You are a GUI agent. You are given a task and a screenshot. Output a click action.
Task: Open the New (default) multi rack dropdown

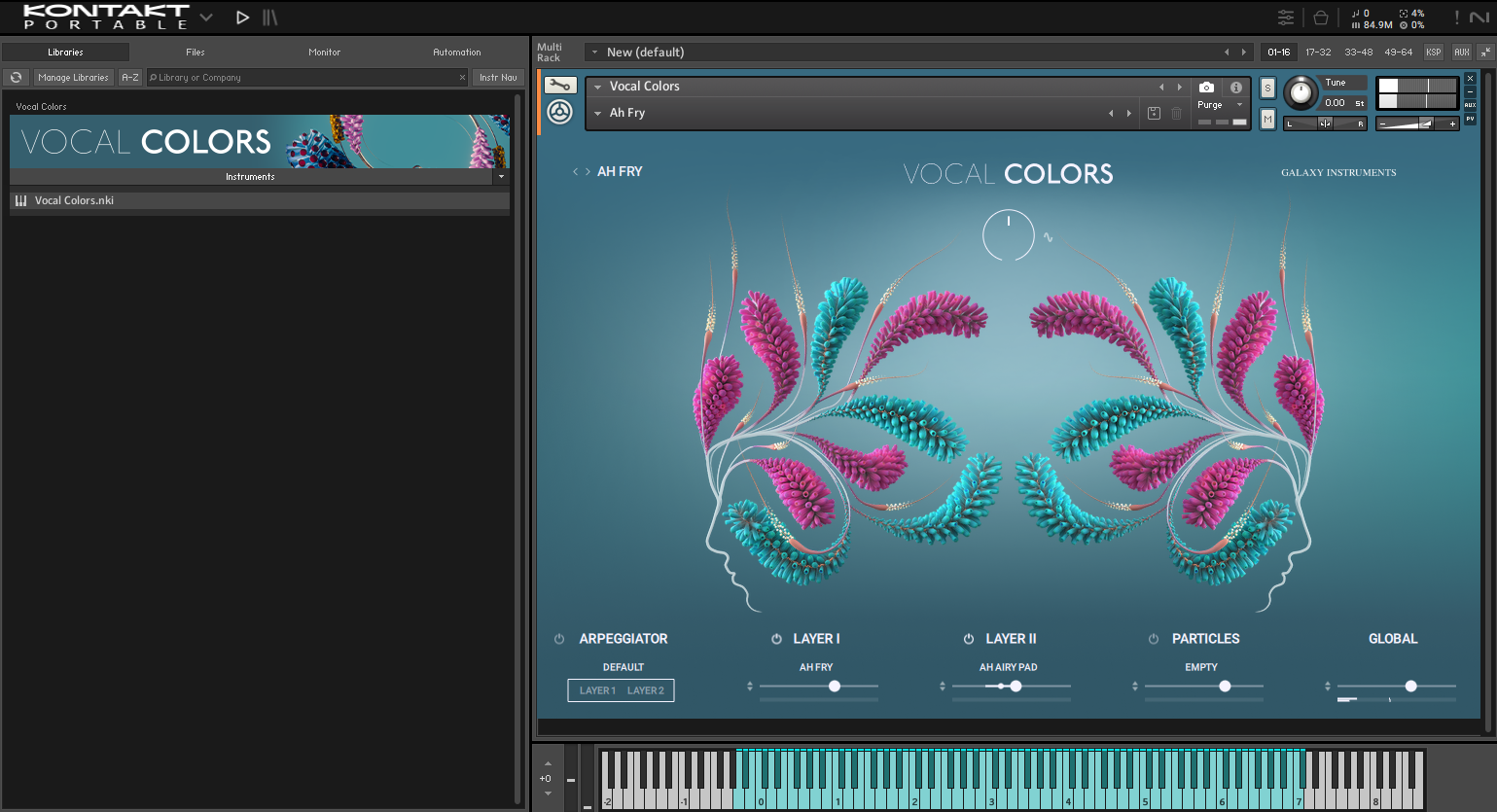pos(594,53)
